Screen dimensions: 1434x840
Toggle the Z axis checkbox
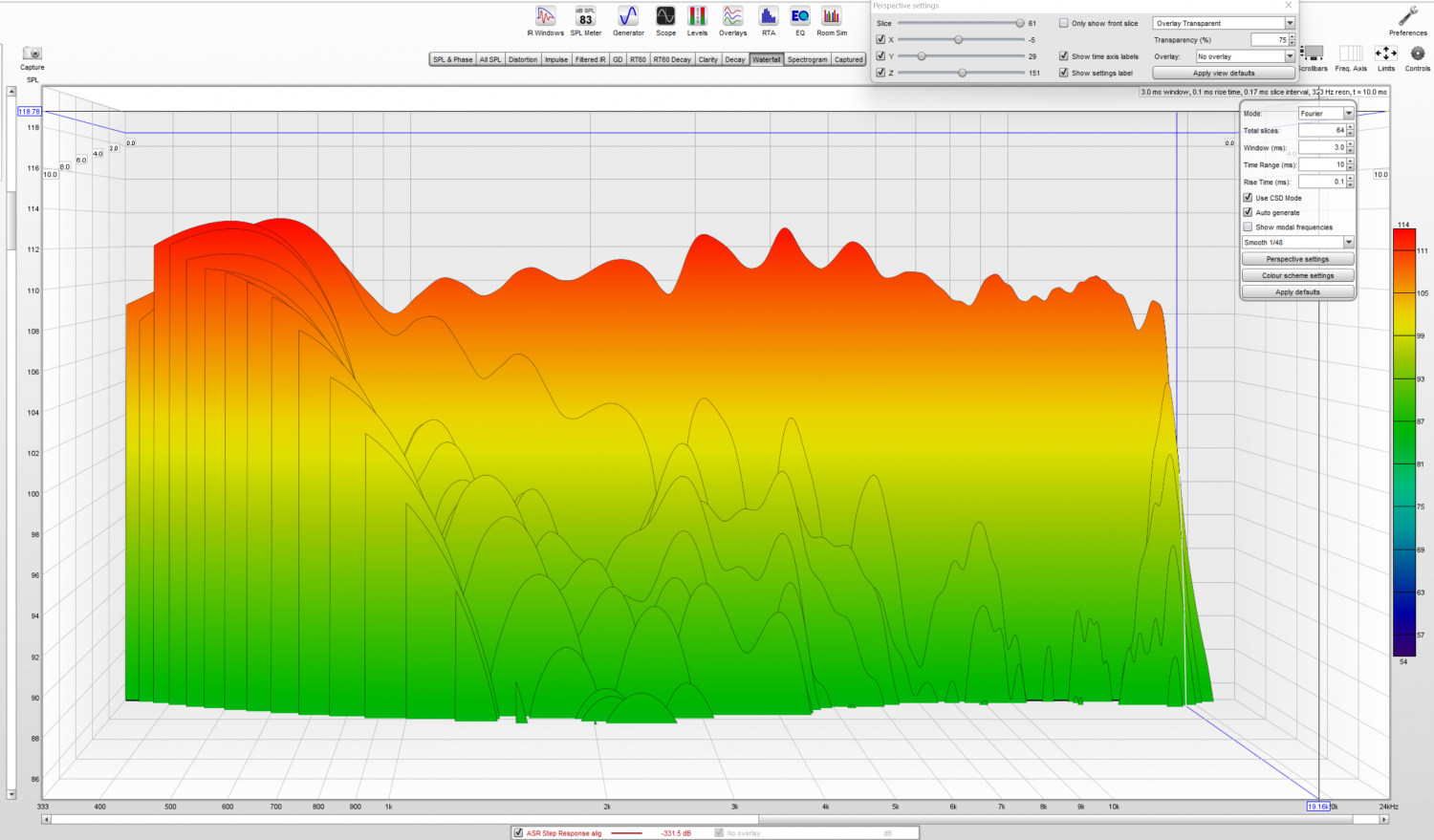coord(880,73)
